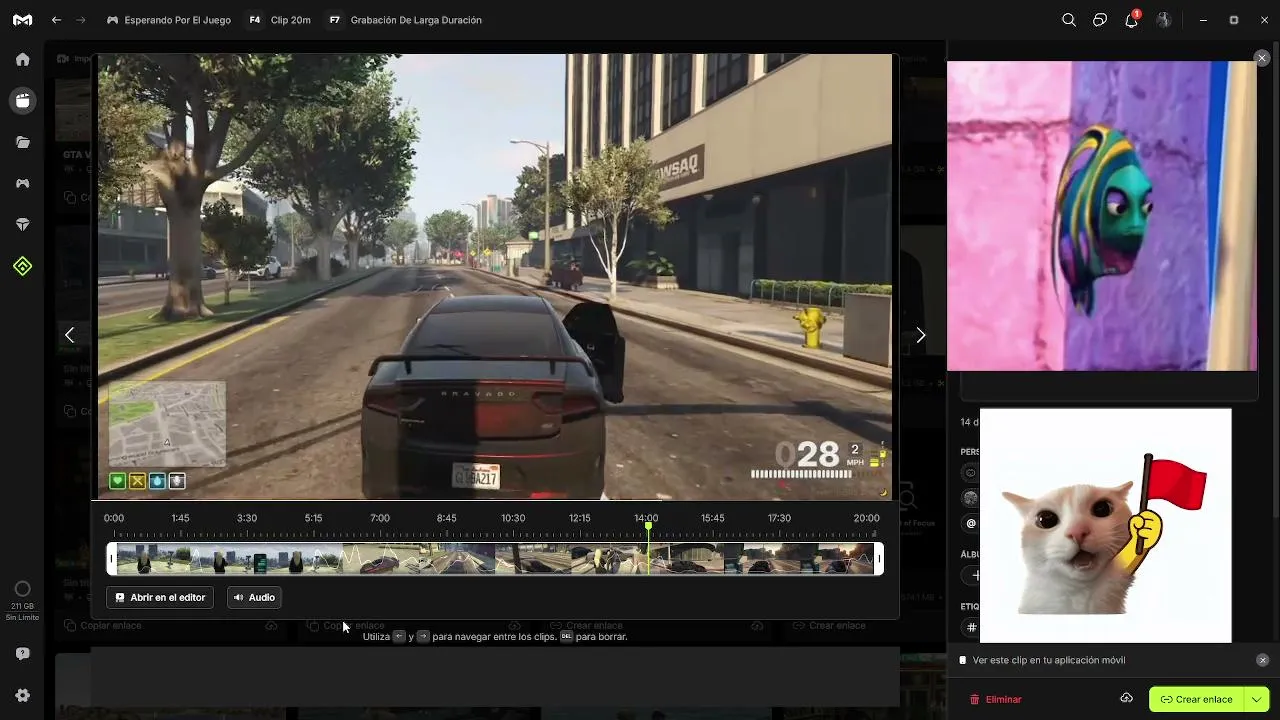Click the green playhead marker on the timeline

(649, 526)
